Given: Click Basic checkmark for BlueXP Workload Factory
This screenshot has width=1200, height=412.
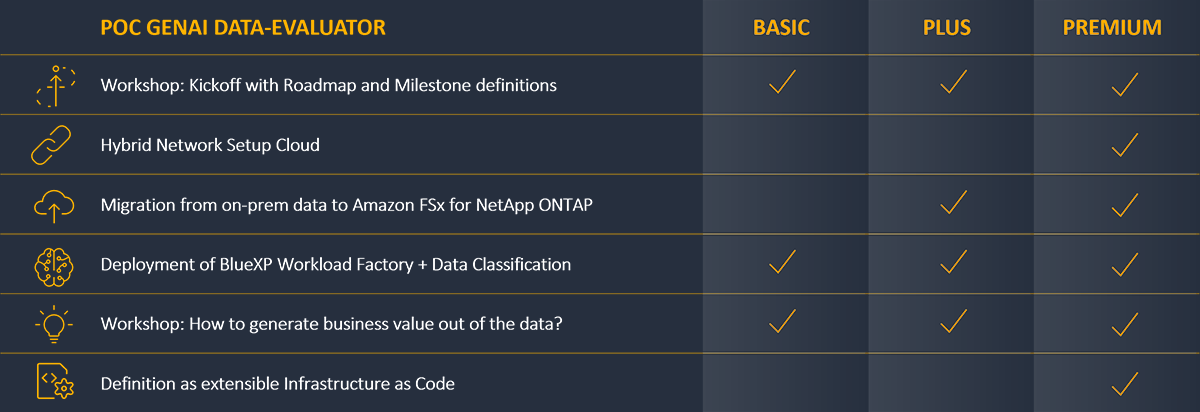Looking at the screenshot, I should pyautogui.click(x=783, y=262).
